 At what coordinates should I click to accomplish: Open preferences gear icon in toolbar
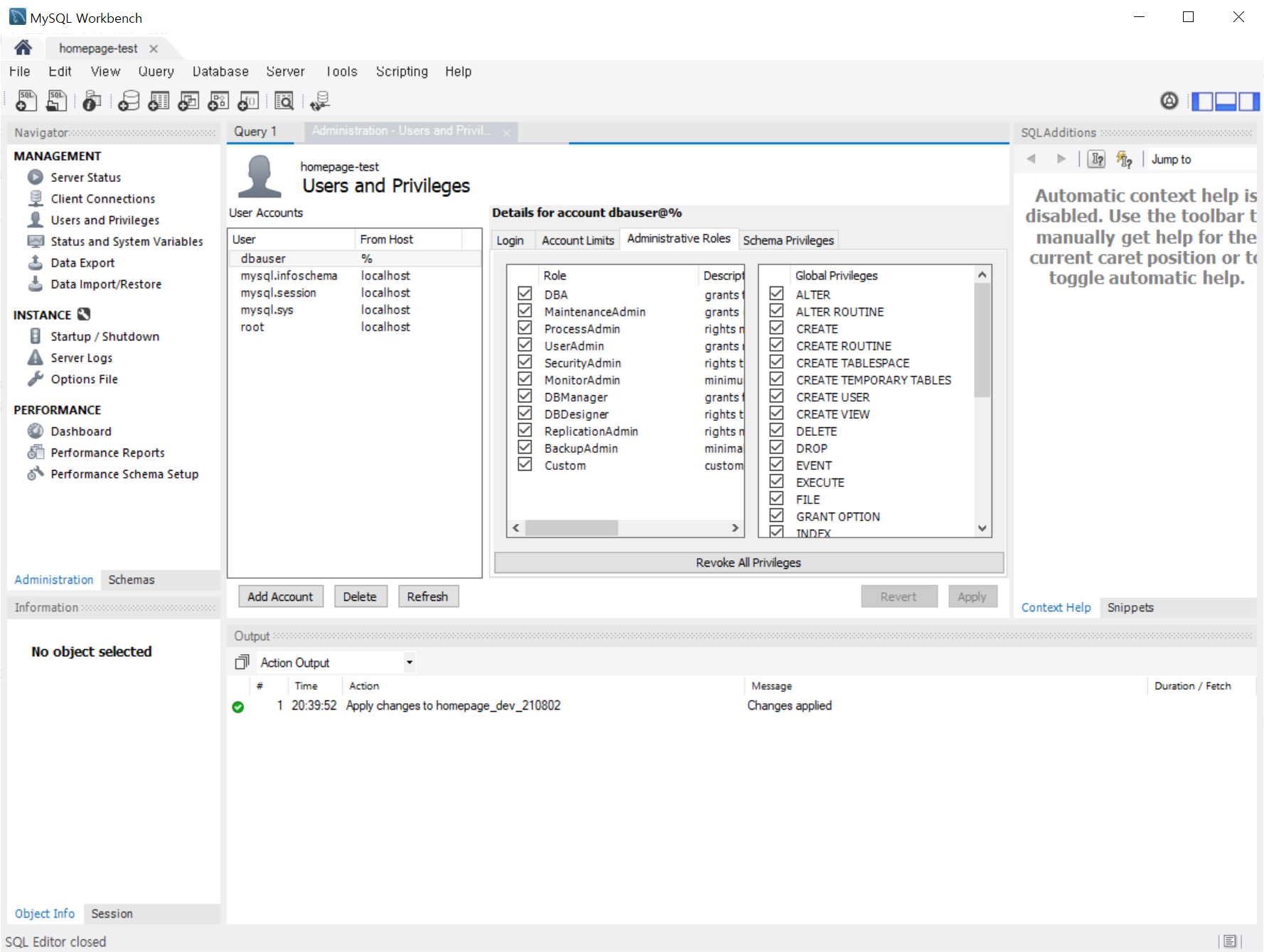(x=1169, y=101)
